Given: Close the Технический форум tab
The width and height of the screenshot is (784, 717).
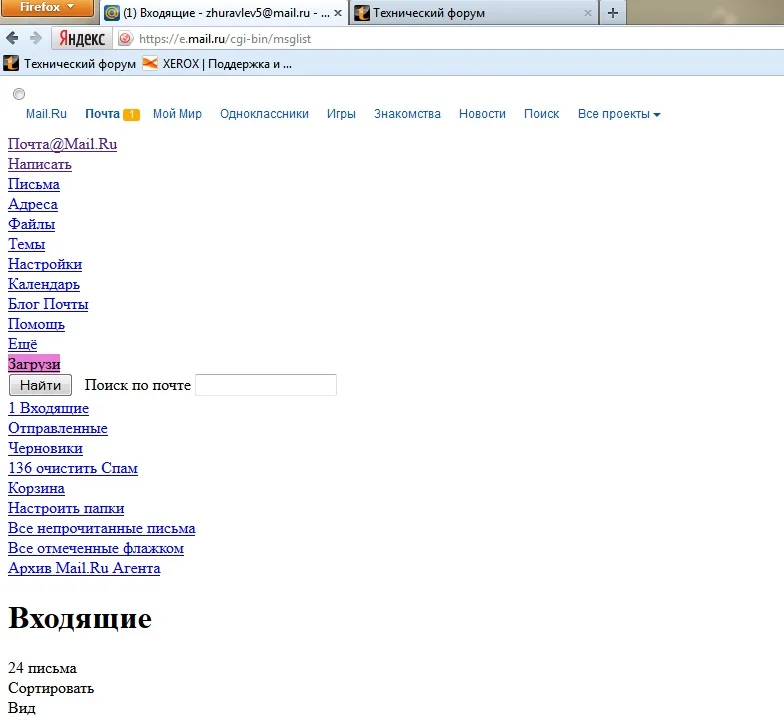Looking at the screenshot, I should click(588, 13).
